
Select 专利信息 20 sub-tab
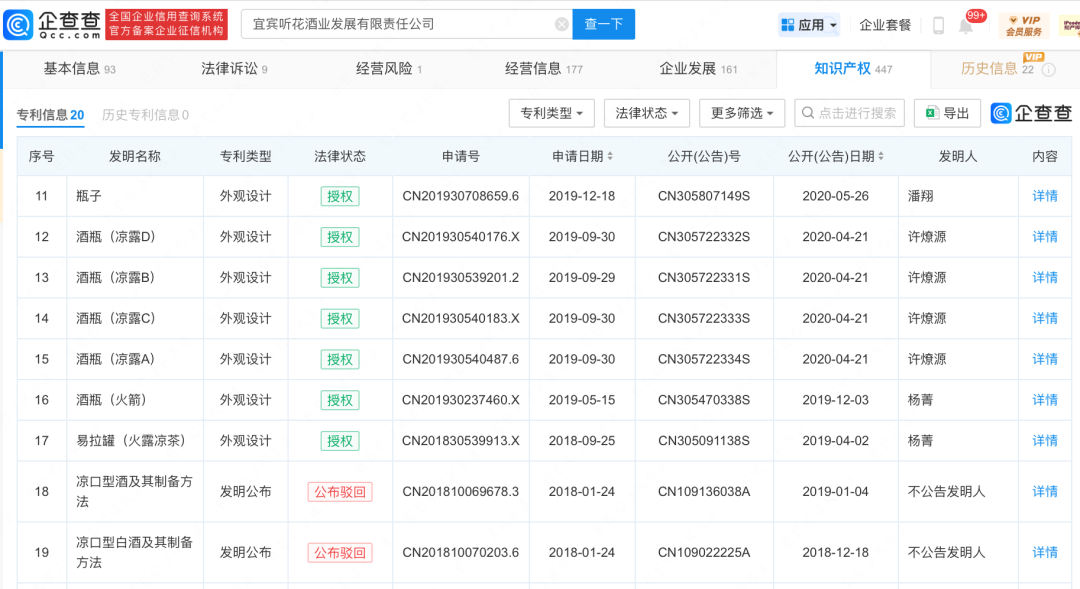pyautogui.click(x=50, y=115)
